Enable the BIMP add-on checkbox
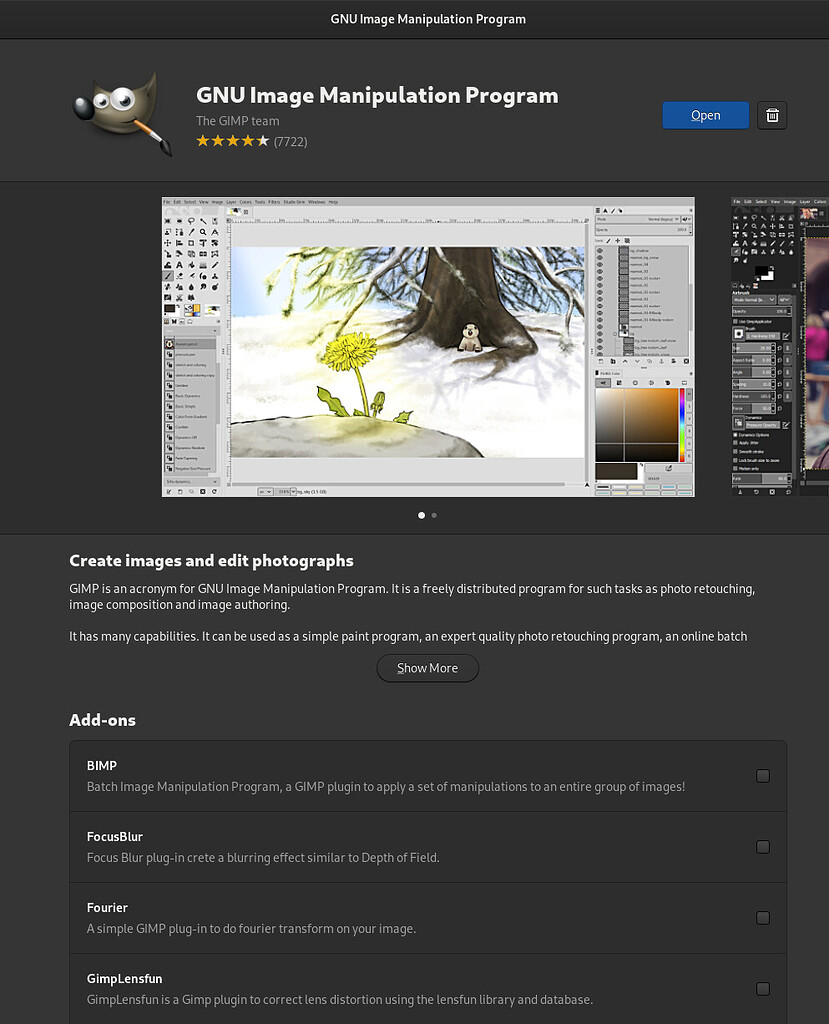The width and height of the screenshot is (829, 1024). [763, 775]
